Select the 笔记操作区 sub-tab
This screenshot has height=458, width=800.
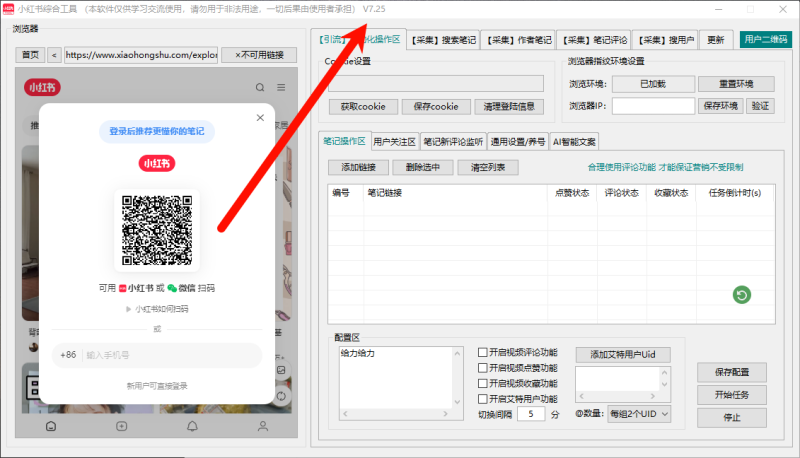pyautogui.click(x=344, y=141)
